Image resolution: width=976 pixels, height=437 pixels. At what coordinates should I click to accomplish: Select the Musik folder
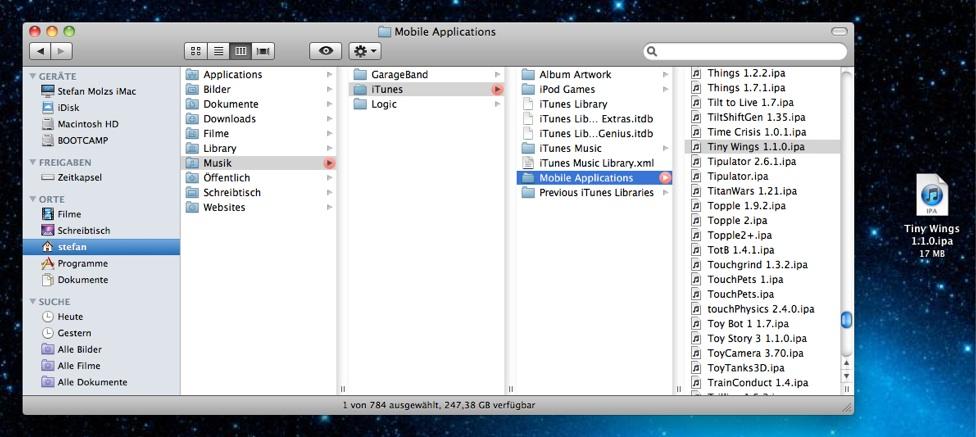[259, 163]
